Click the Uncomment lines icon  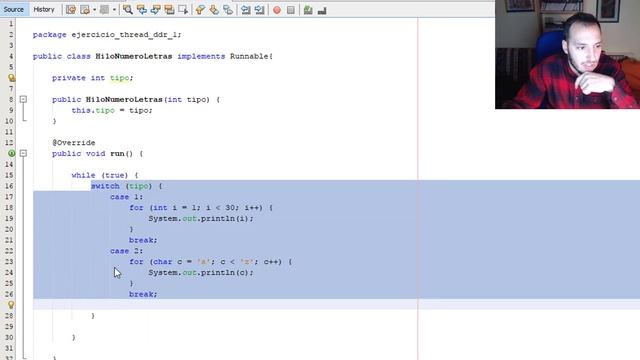coord(322,10)
